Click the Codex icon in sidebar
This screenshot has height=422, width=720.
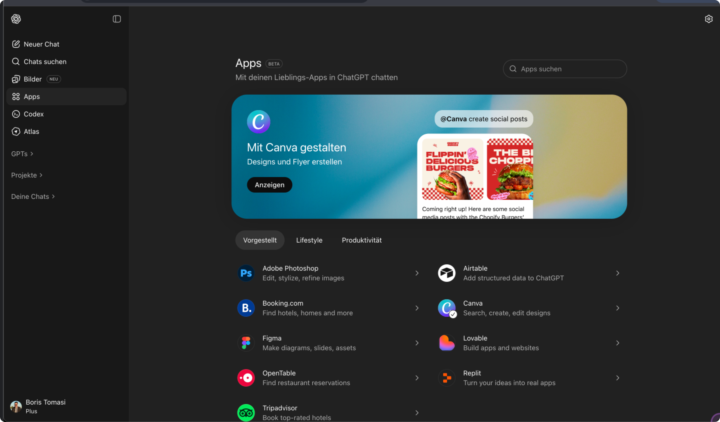pos(16,114)
